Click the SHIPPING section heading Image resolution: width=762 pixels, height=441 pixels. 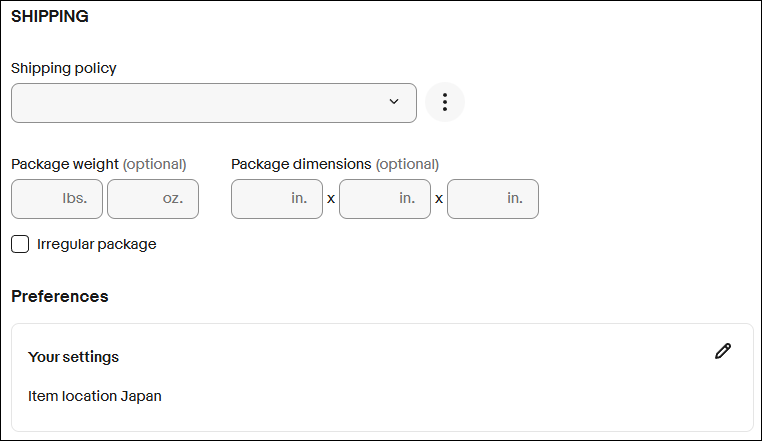50,17
